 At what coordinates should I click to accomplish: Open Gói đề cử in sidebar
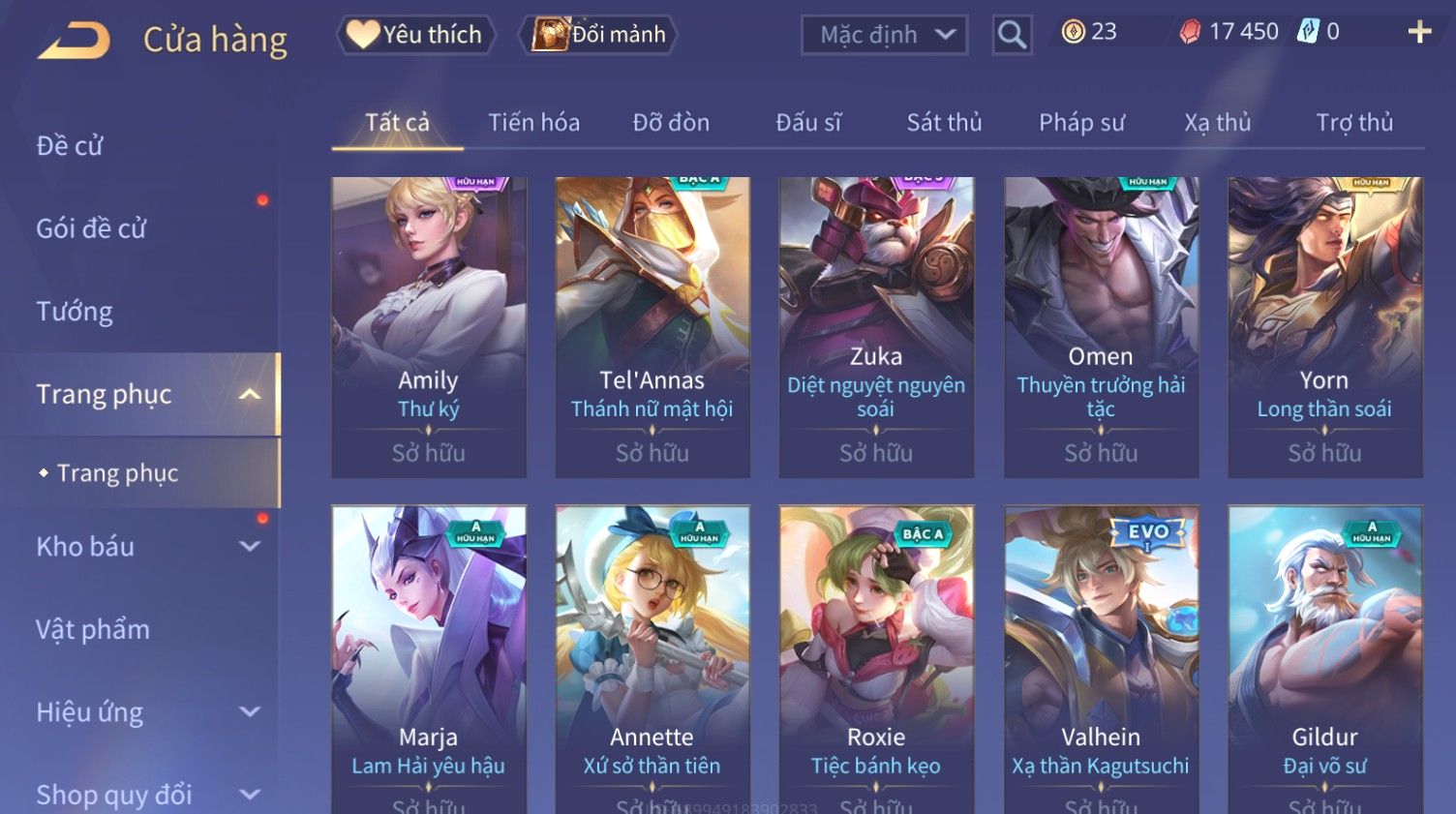(91, 229)
